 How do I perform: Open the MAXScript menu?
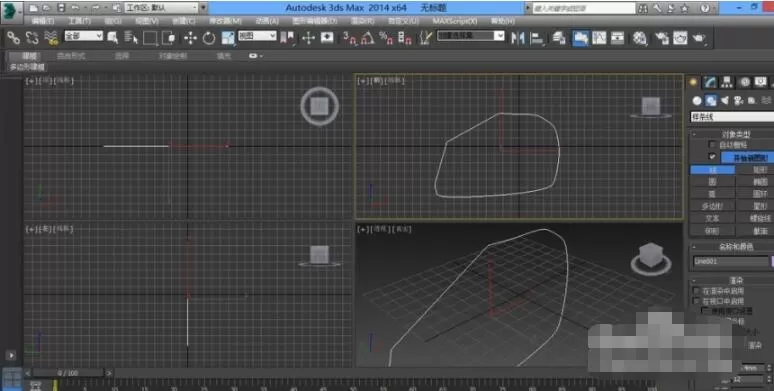pyautogui.click(x=455, y=21)
